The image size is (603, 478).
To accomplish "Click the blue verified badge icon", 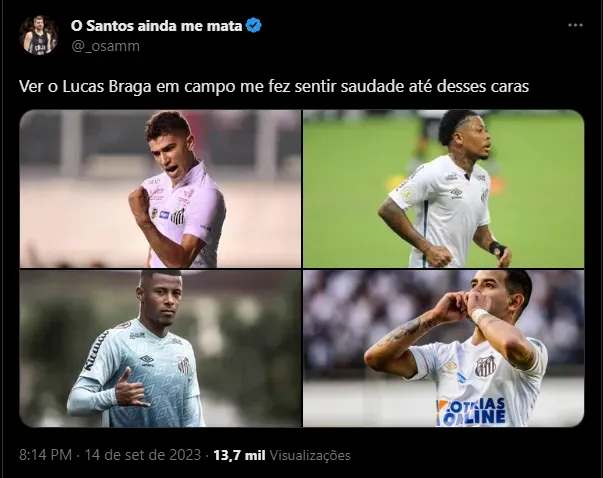I will tap(253, 26).
